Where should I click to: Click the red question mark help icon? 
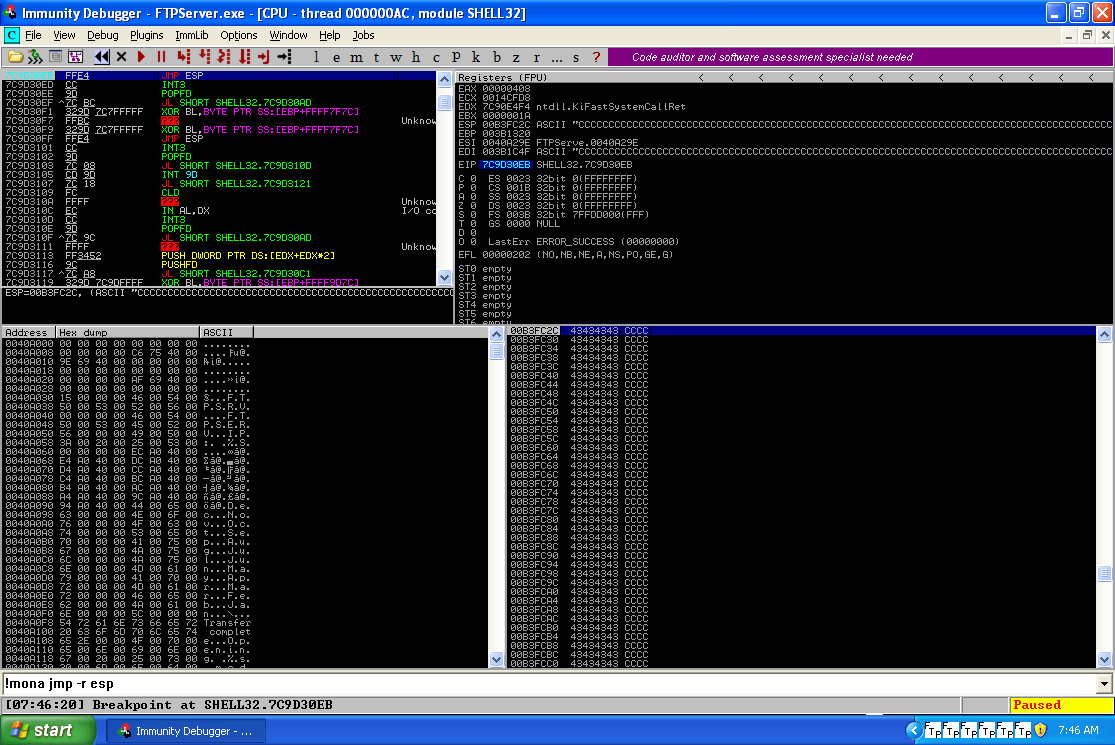tap(597, 57)
